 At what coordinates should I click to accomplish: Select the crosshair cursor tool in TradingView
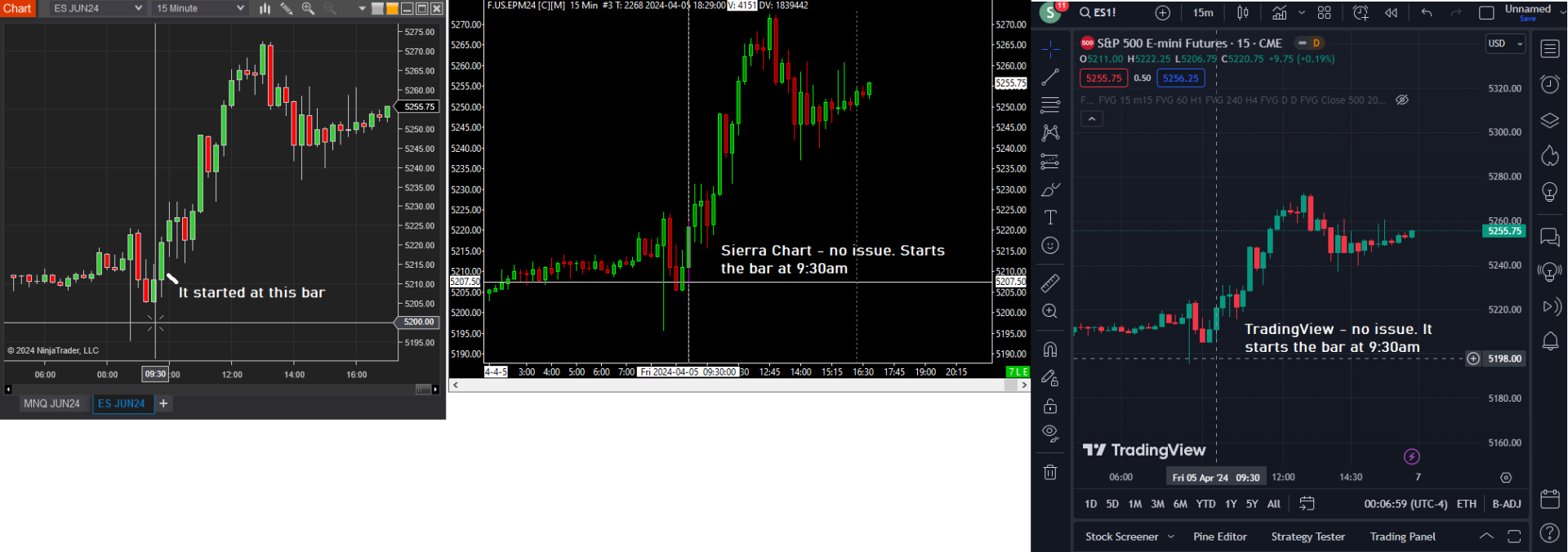(1050, 49)
